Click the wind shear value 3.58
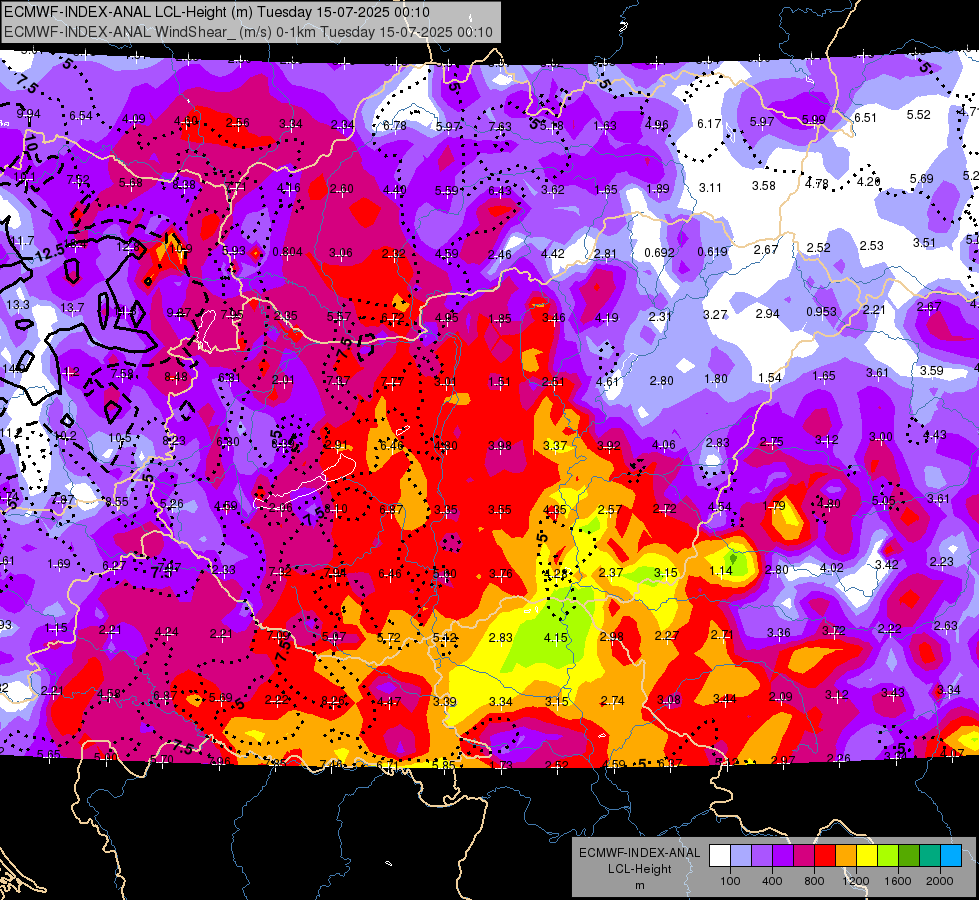Screen dimensions: 979x900 (x=764, y=185)
